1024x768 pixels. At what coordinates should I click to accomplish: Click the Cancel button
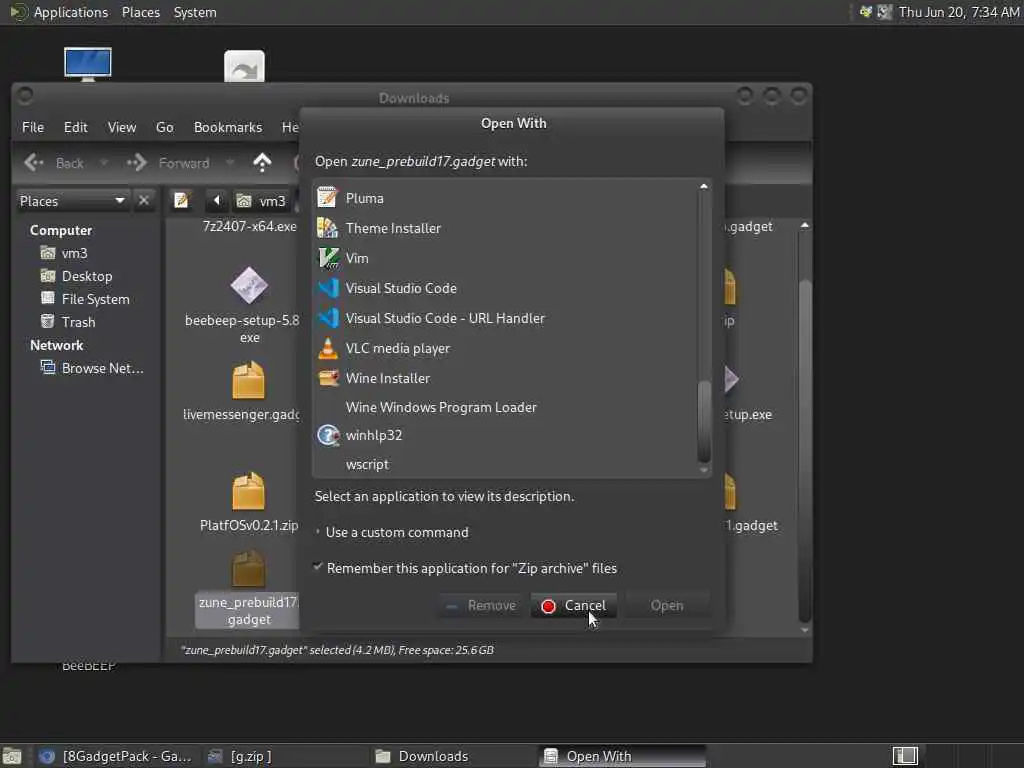[574, 605]
